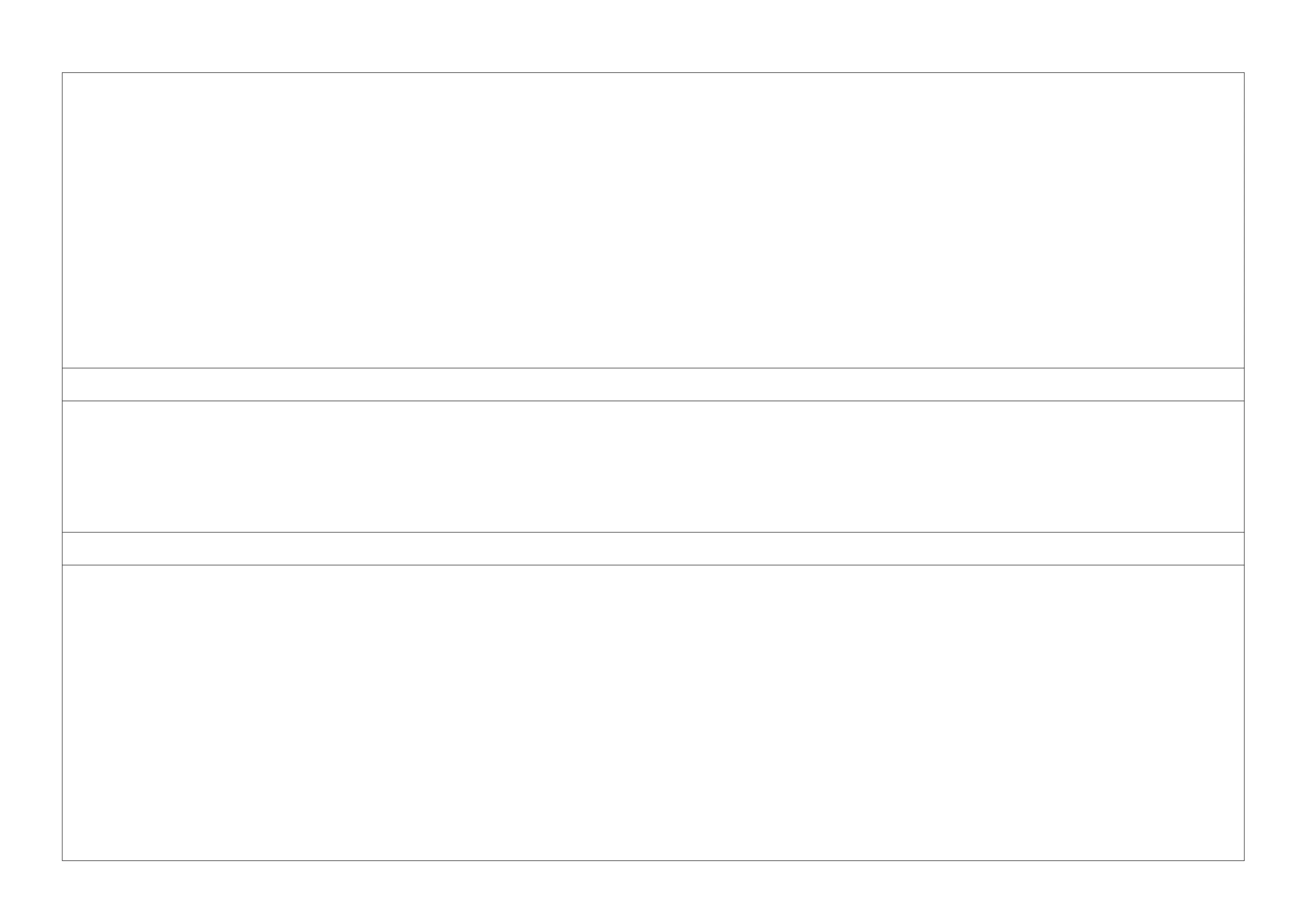Click the divider below the middle panel

pos(653,532)
